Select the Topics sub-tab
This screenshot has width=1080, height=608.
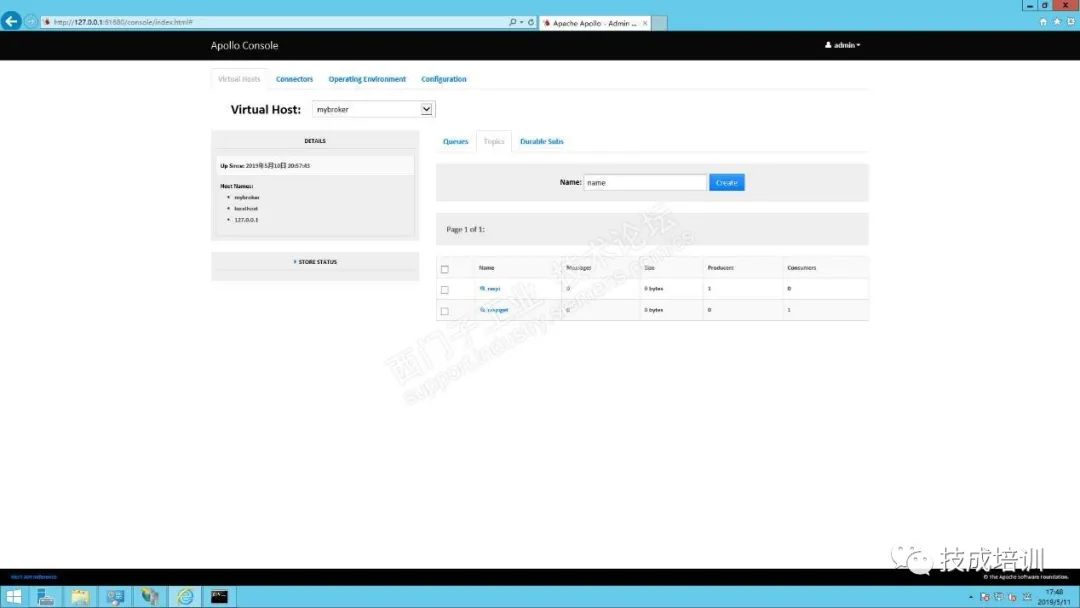(x=494, y=141)
